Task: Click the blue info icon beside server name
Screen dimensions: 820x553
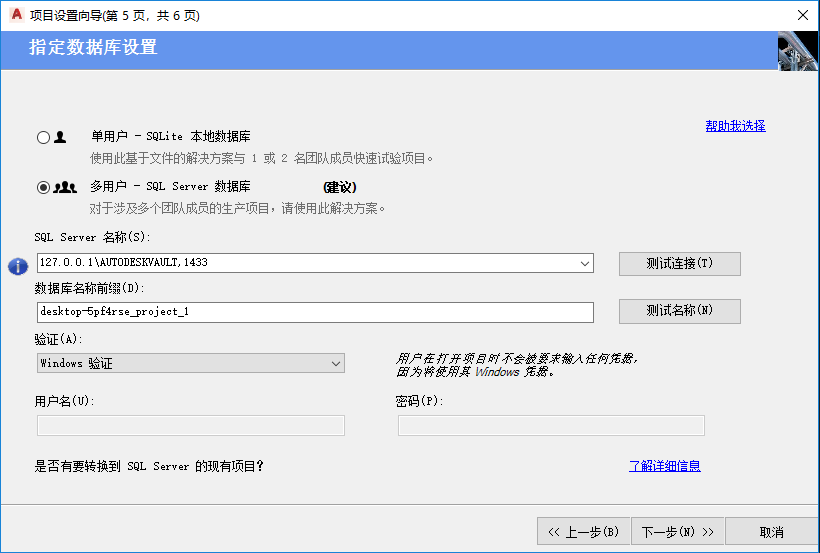Action: (x=18, y=266)
